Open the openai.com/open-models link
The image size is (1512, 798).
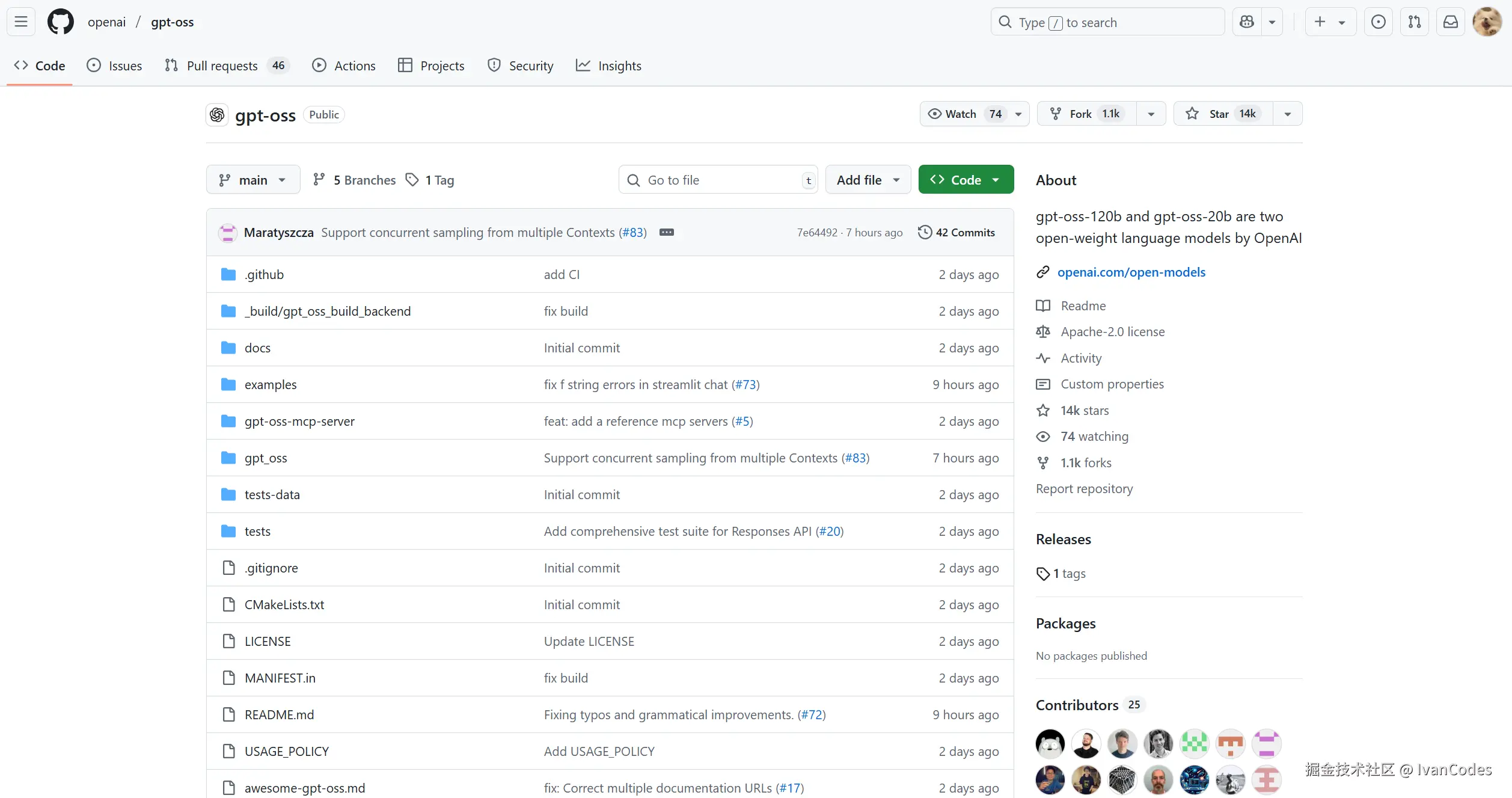[x=1131, y=272]
